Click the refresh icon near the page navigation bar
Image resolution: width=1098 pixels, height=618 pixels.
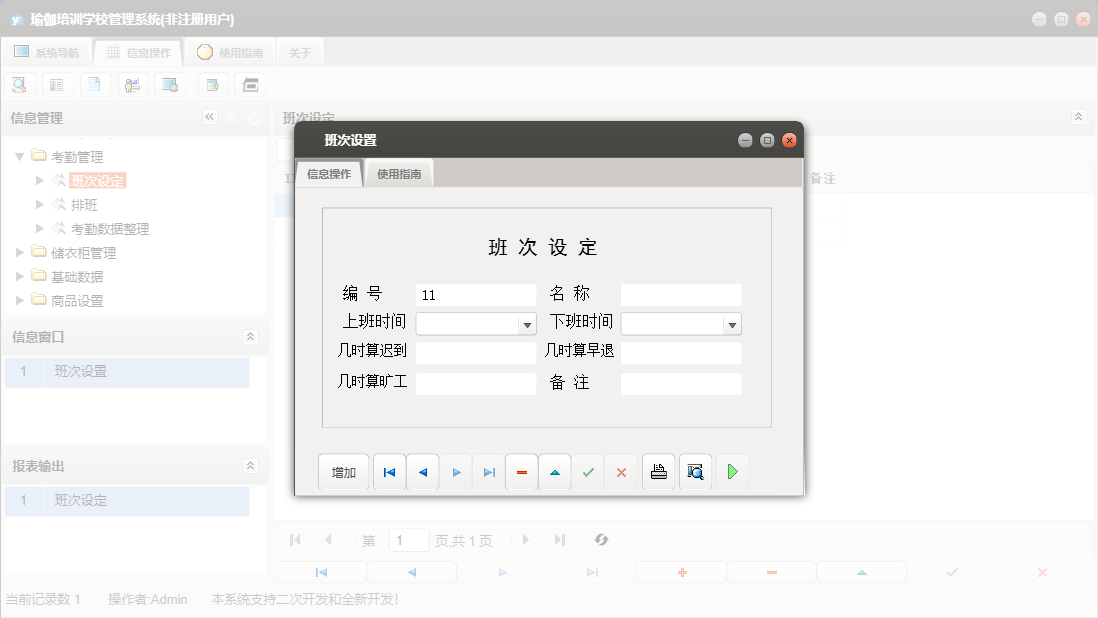point(601,540)
